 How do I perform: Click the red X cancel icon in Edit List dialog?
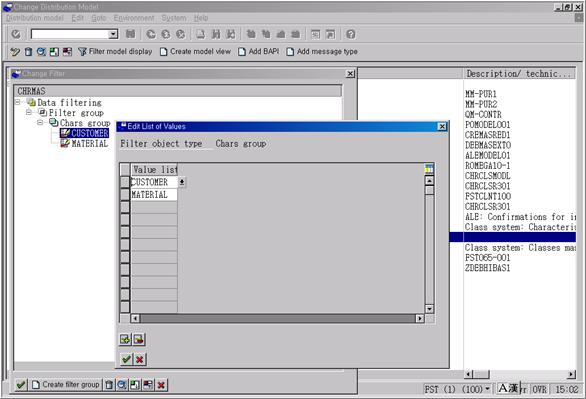[x=140, y=359]
